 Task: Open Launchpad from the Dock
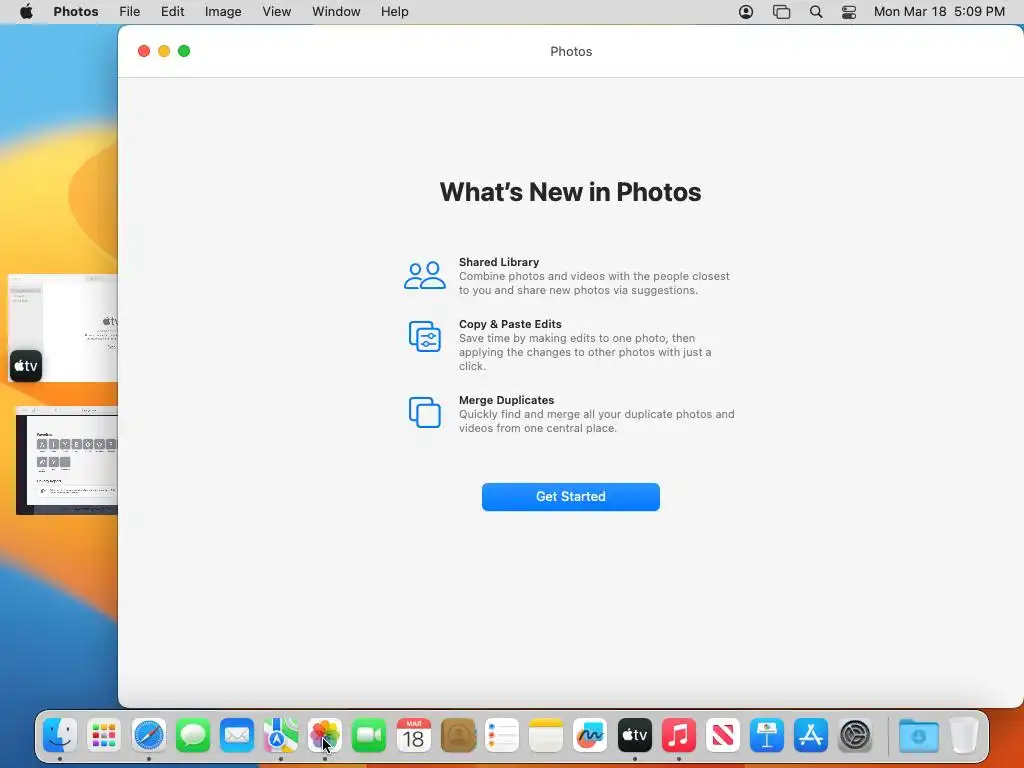pyautogui.click(x=104, y=735)
